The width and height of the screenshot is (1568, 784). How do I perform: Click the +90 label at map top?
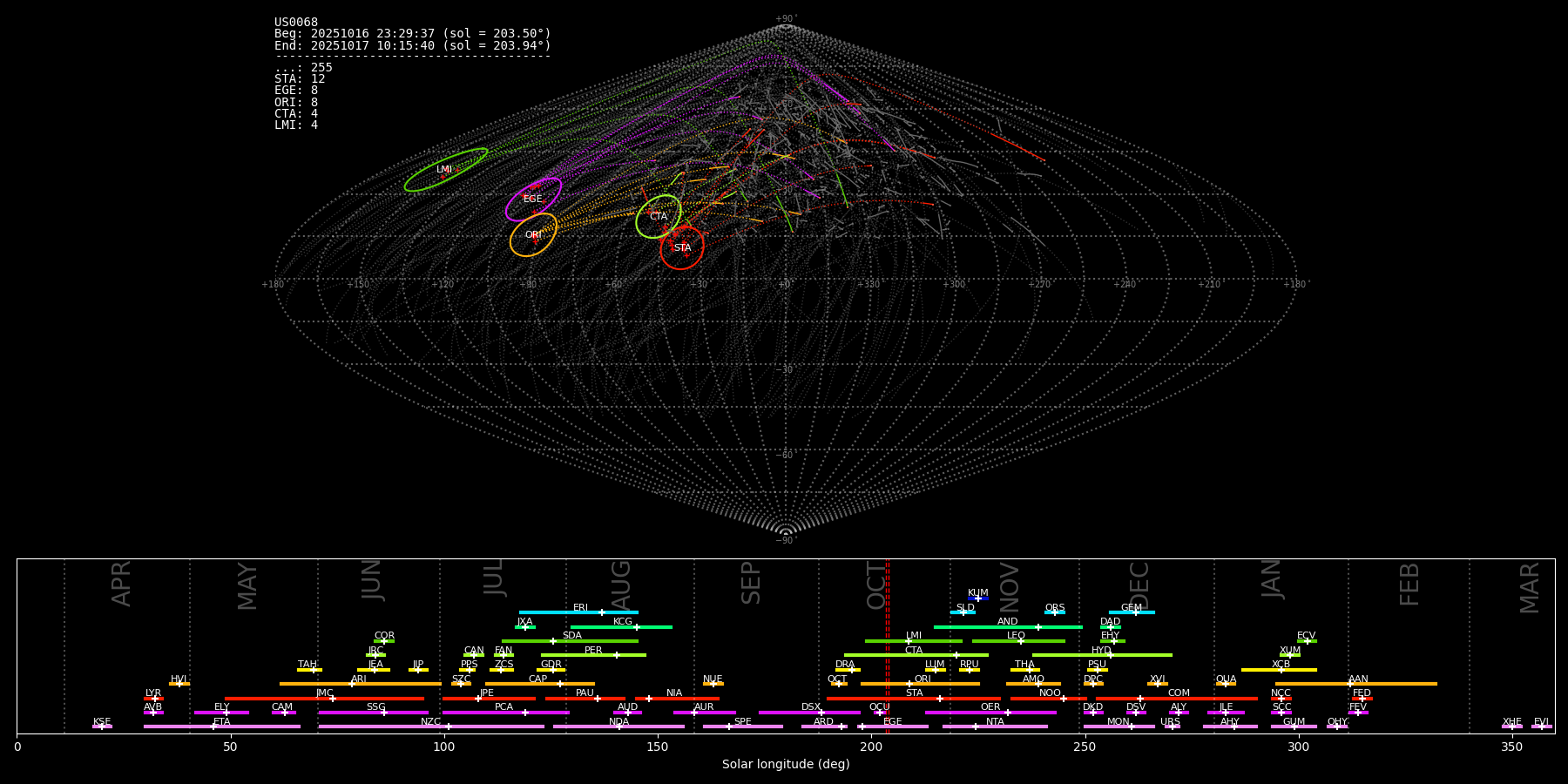[786, 19]
